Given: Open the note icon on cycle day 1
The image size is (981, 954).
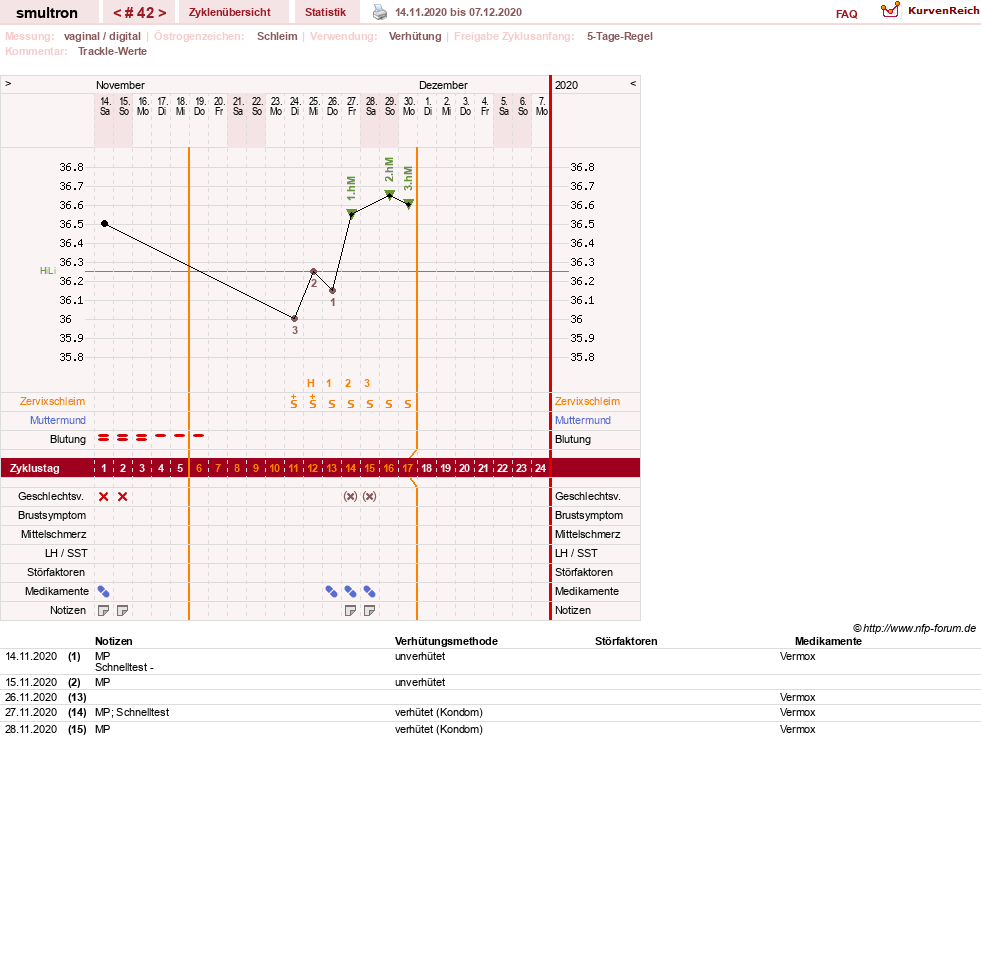Looking at the screenshot, I should pyautogui.click(x=104, y=611).
